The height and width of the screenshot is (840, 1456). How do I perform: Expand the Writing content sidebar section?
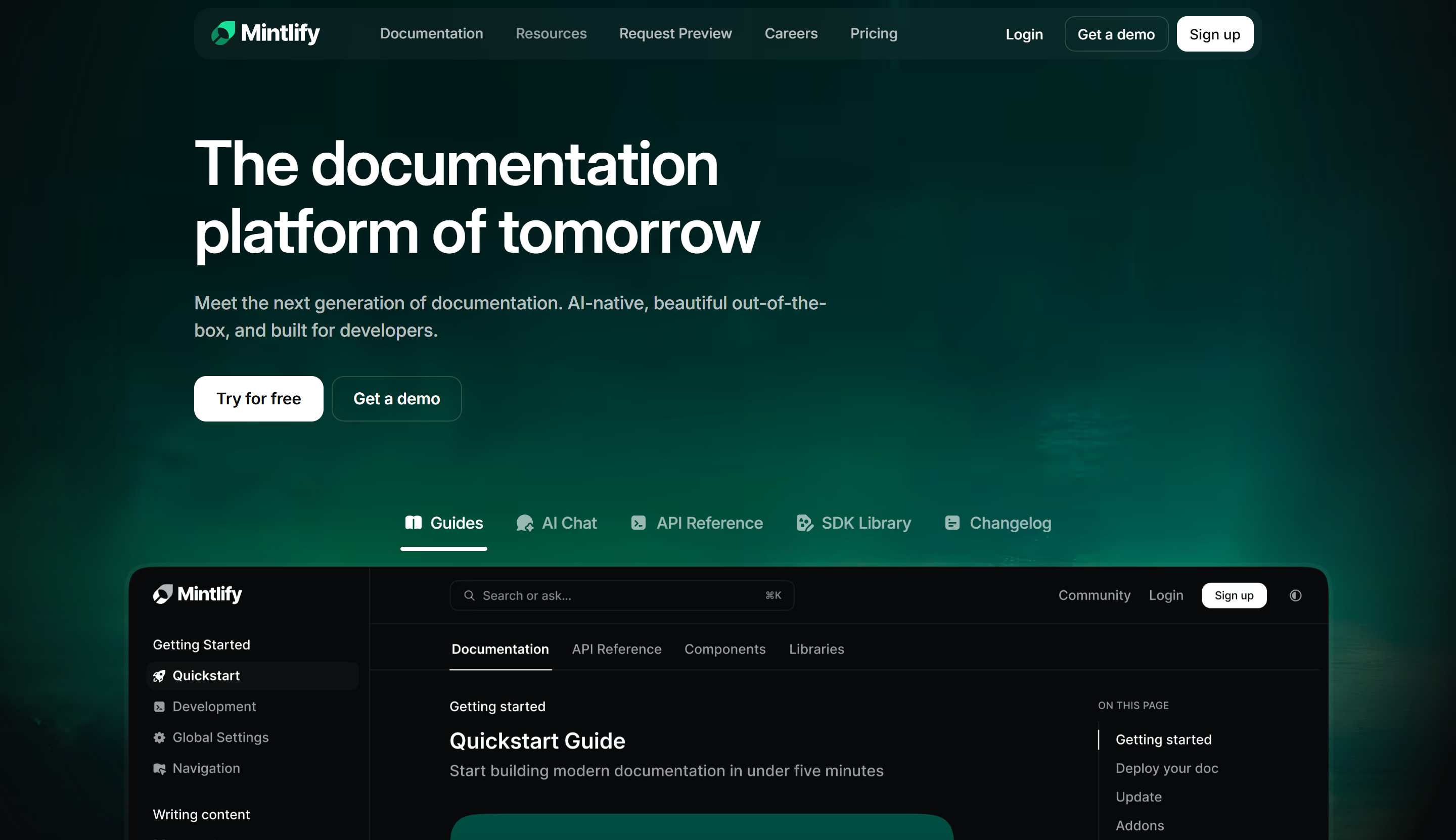(x=201, y=814)
